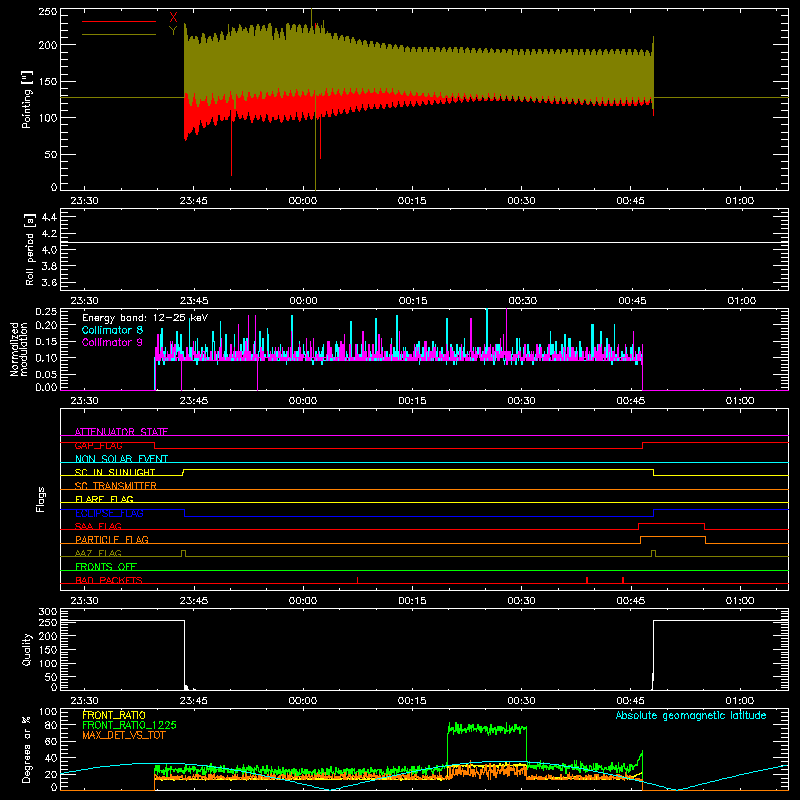Click the 200 value on Pointing axis

pos(48,45)
